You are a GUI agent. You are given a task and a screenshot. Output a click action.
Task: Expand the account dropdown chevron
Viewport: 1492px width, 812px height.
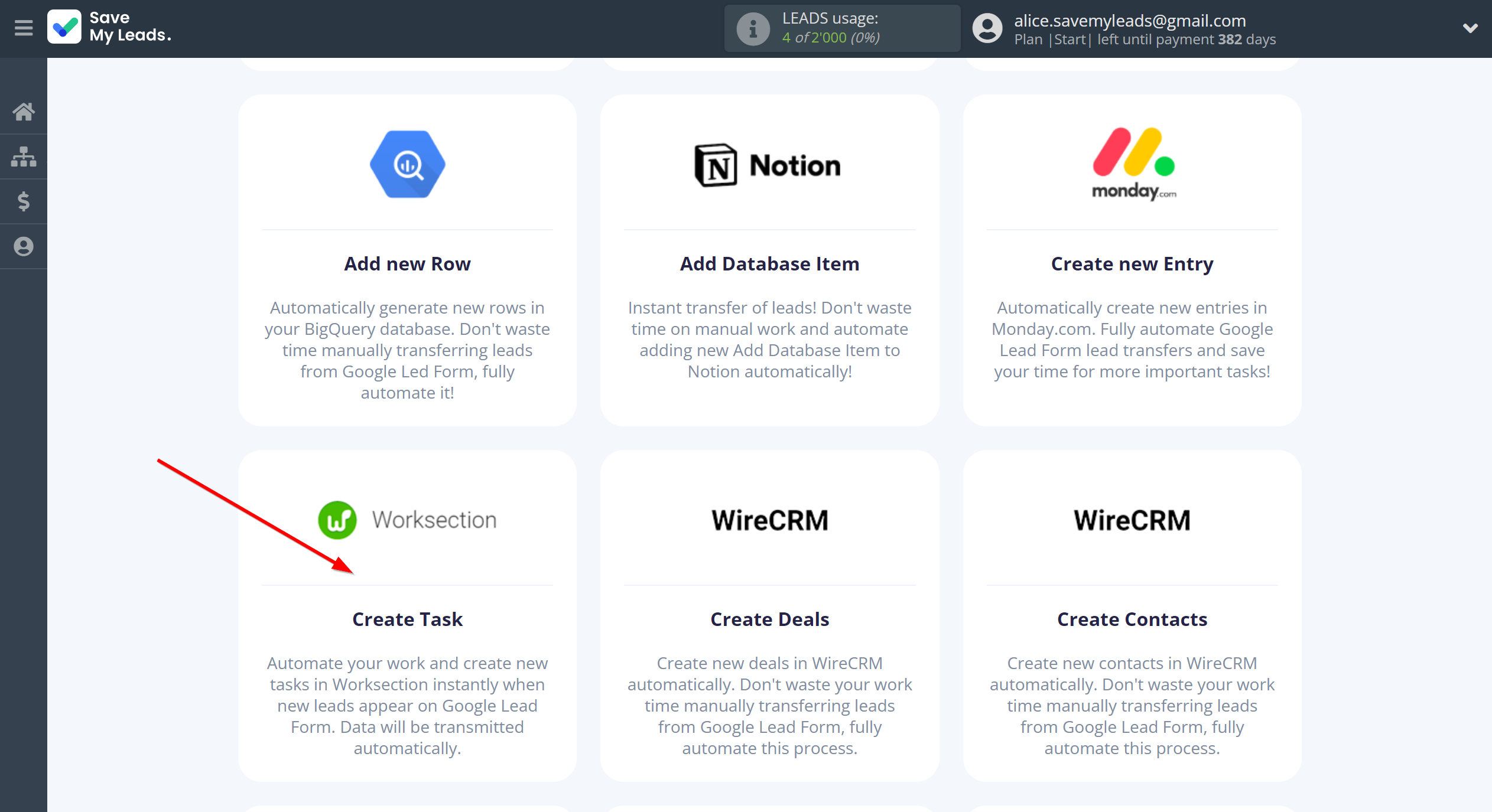click(1470, 28)
